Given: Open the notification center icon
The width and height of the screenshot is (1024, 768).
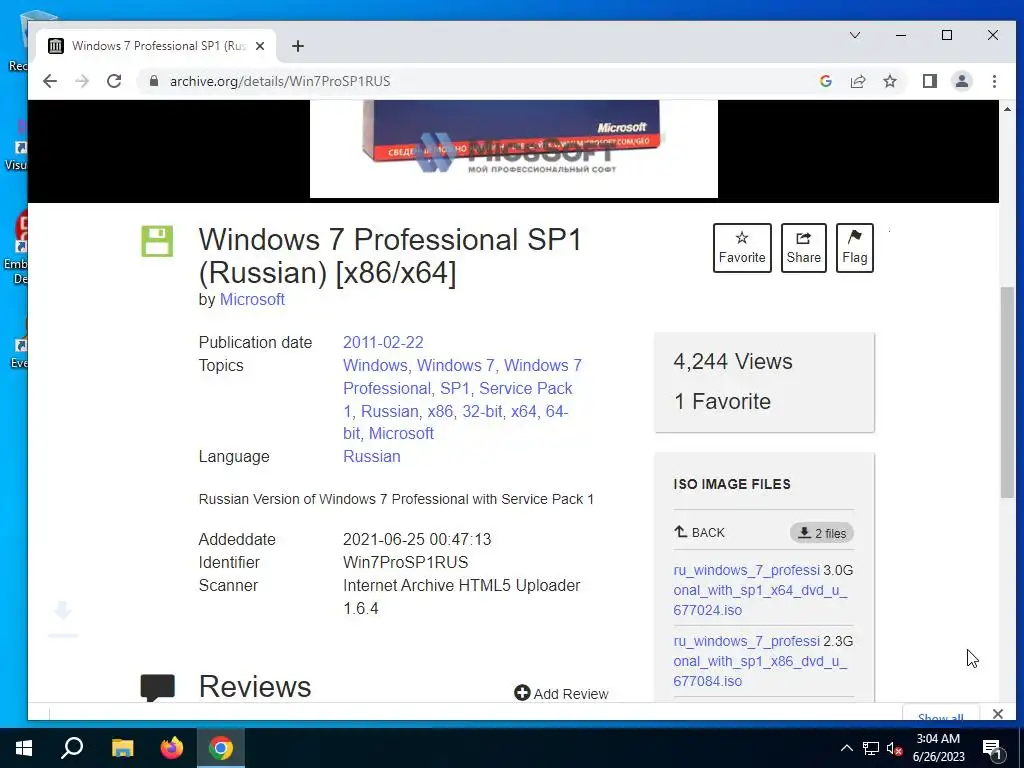Looking at the screenshot, I should coord(993,748).
